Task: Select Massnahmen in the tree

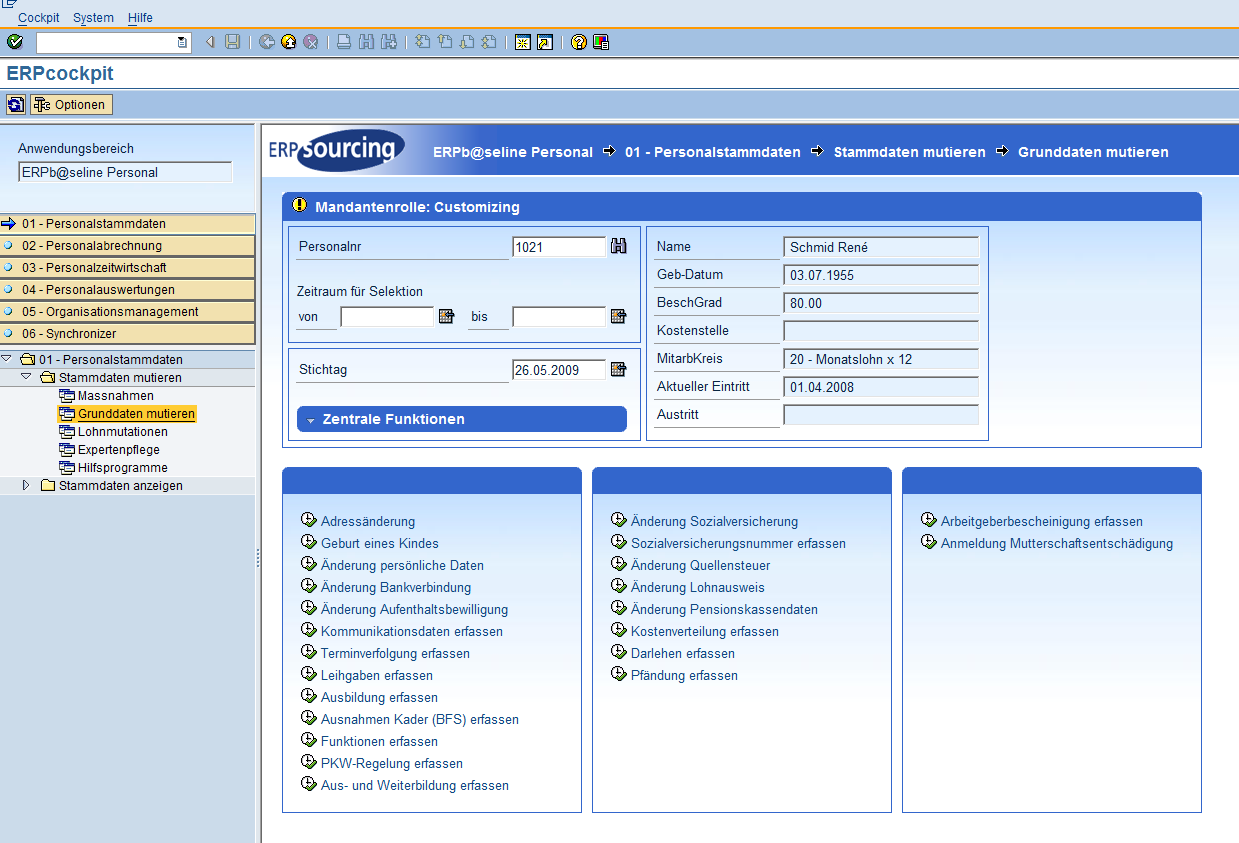Action: pyautogui.click(x=116, y=396)
